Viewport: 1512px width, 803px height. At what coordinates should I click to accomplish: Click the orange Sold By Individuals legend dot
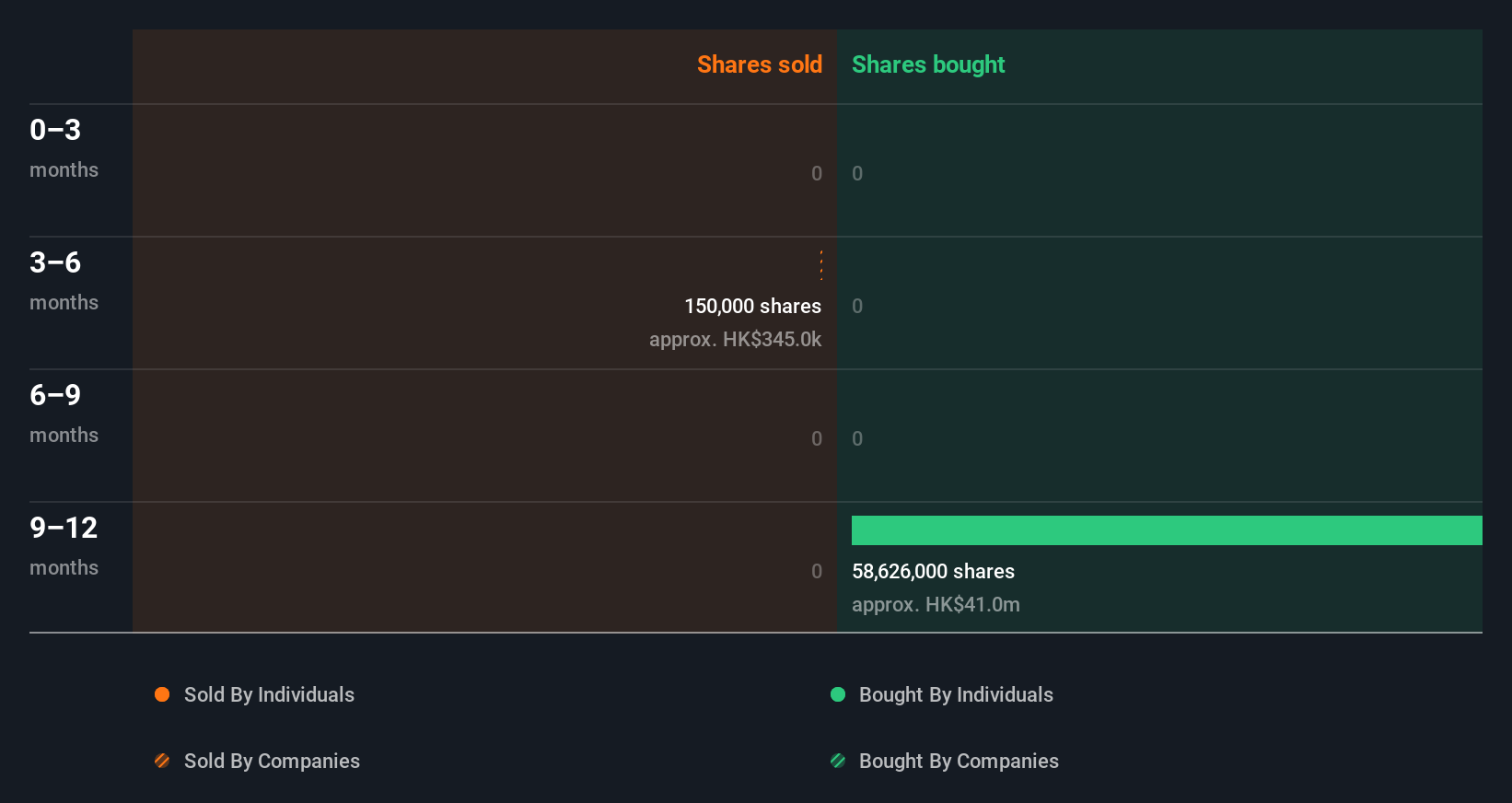coord(162,694)
